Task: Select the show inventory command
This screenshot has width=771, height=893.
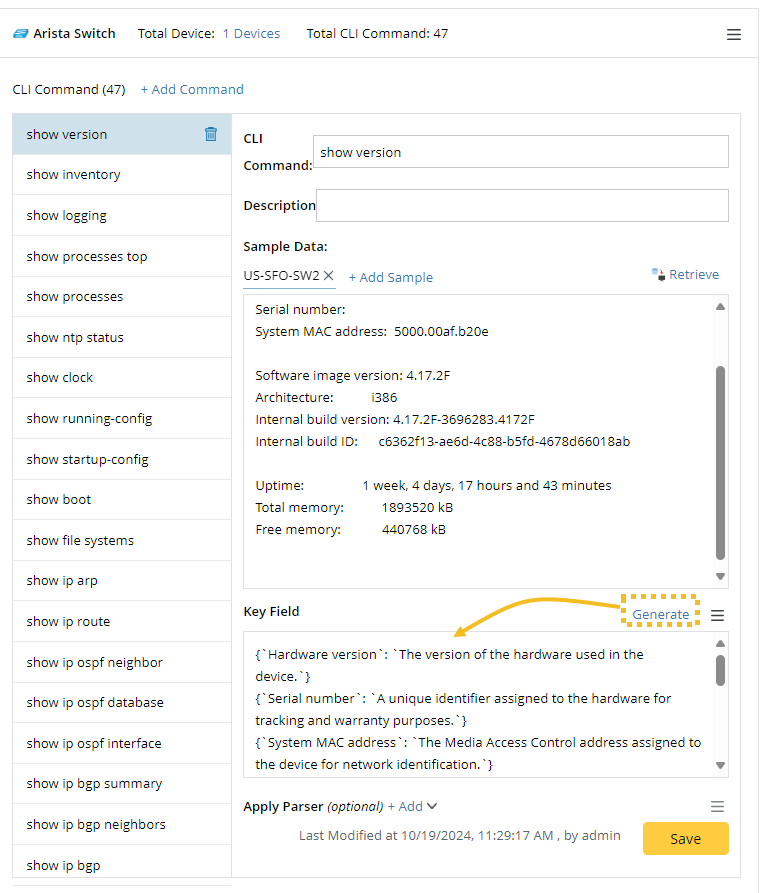Action: coord(73,174)
